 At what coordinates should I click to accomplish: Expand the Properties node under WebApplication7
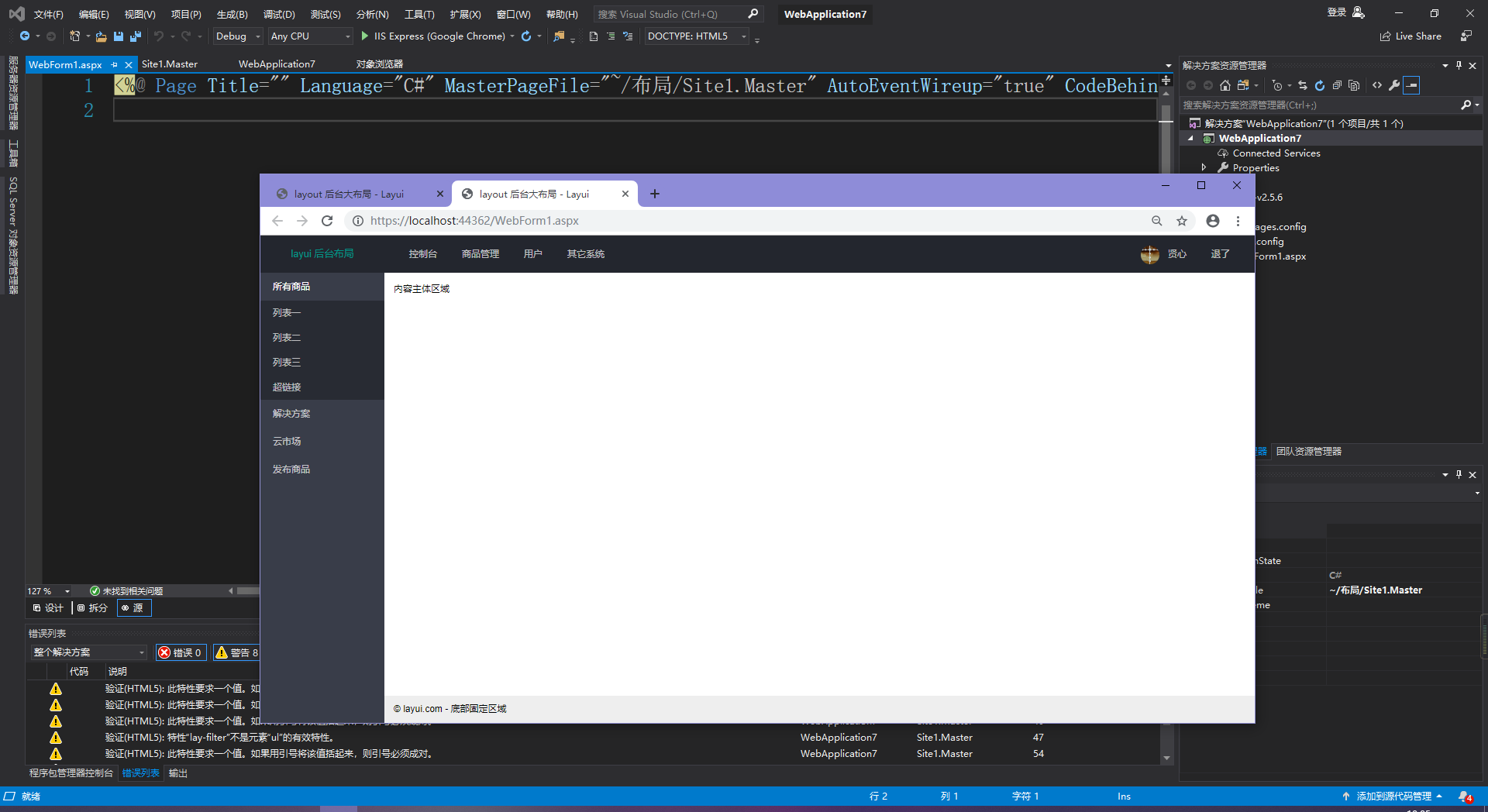(1204, 167)
